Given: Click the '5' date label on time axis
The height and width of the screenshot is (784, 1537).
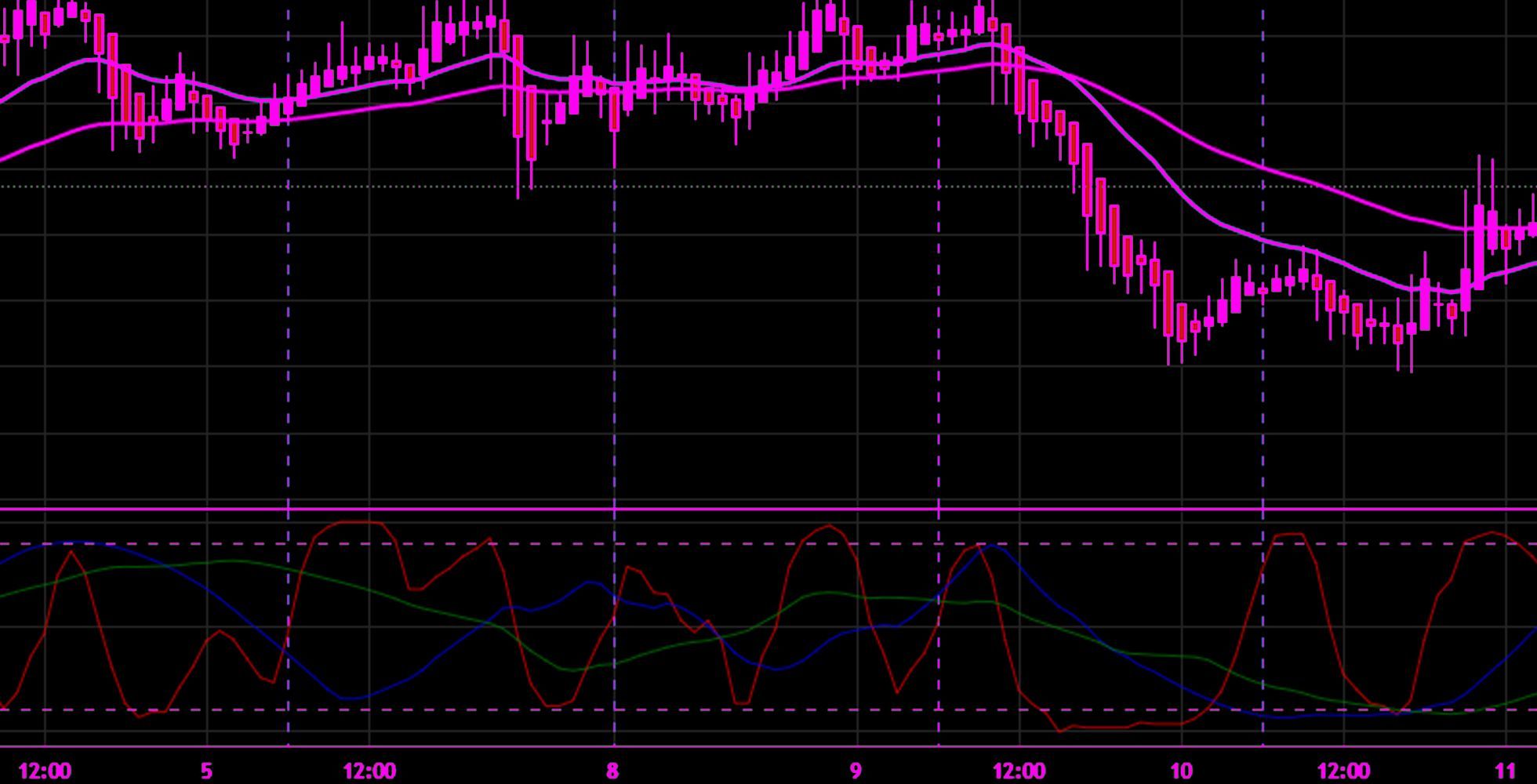Looking at the screenshot, I should (x=206, y=771).
